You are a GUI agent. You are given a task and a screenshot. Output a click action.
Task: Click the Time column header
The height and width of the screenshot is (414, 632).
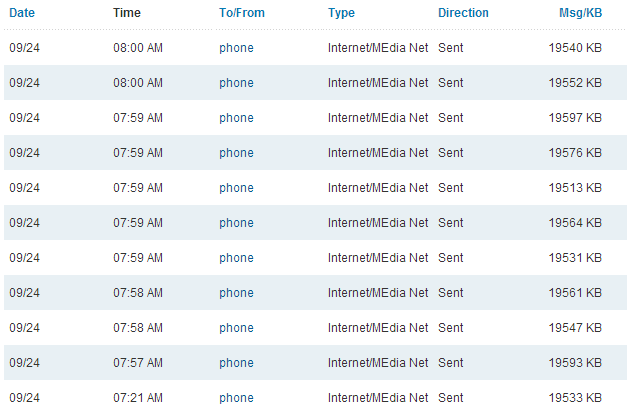(x=127, y=13)
